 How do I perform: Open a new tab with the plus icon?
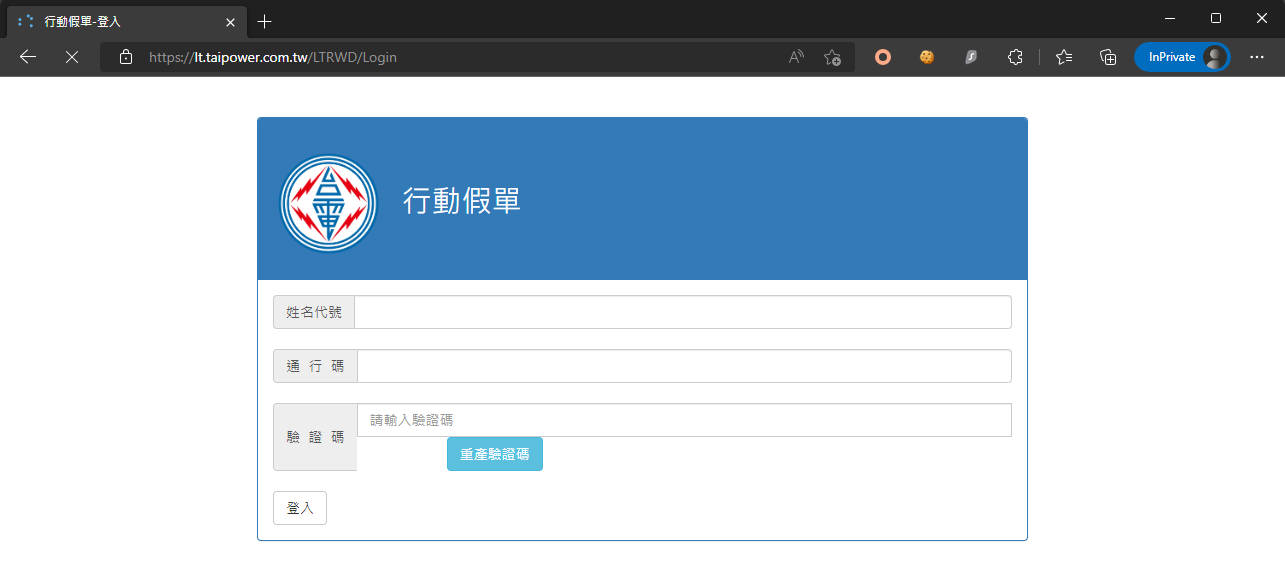[x=264, y=21]
